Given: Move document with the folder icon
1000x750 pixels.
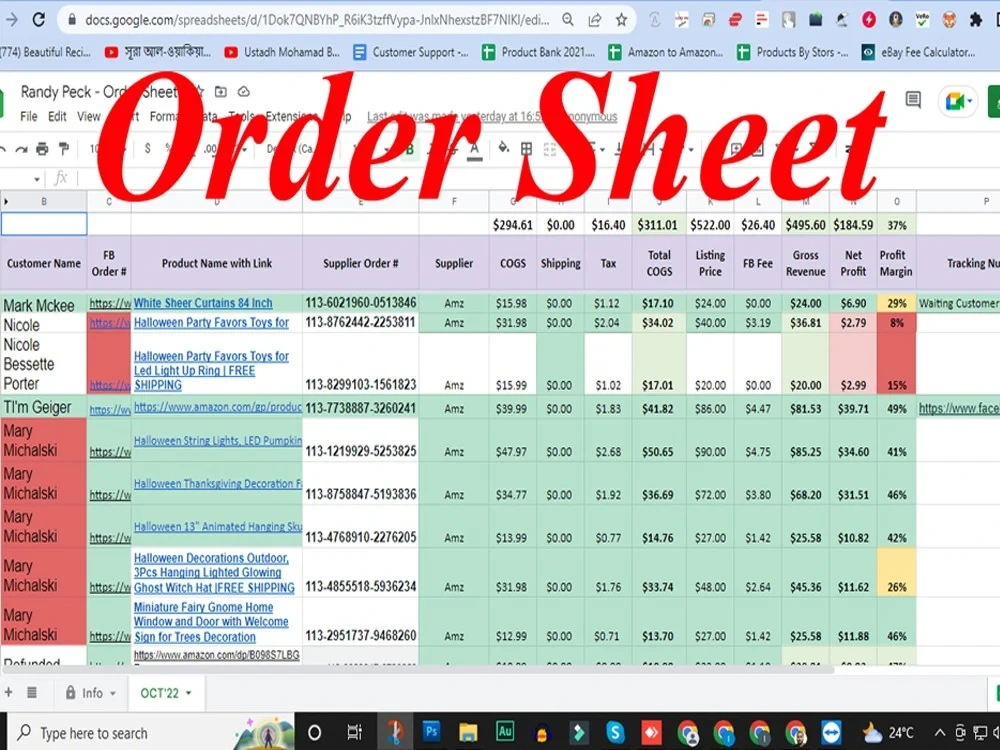Looking at the screenshot, I should click(221, 92).
